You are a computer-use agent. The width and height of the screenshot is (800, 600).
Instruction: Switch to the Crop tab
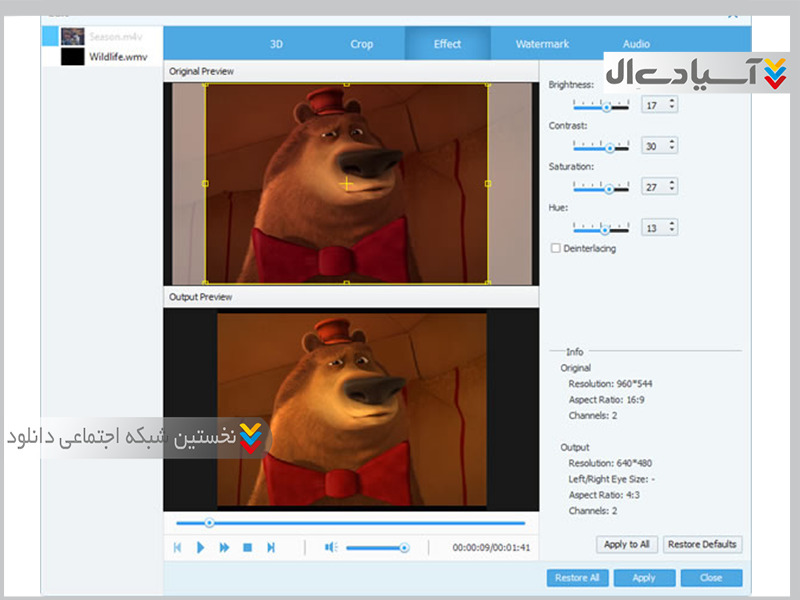(x=362, y=44)
